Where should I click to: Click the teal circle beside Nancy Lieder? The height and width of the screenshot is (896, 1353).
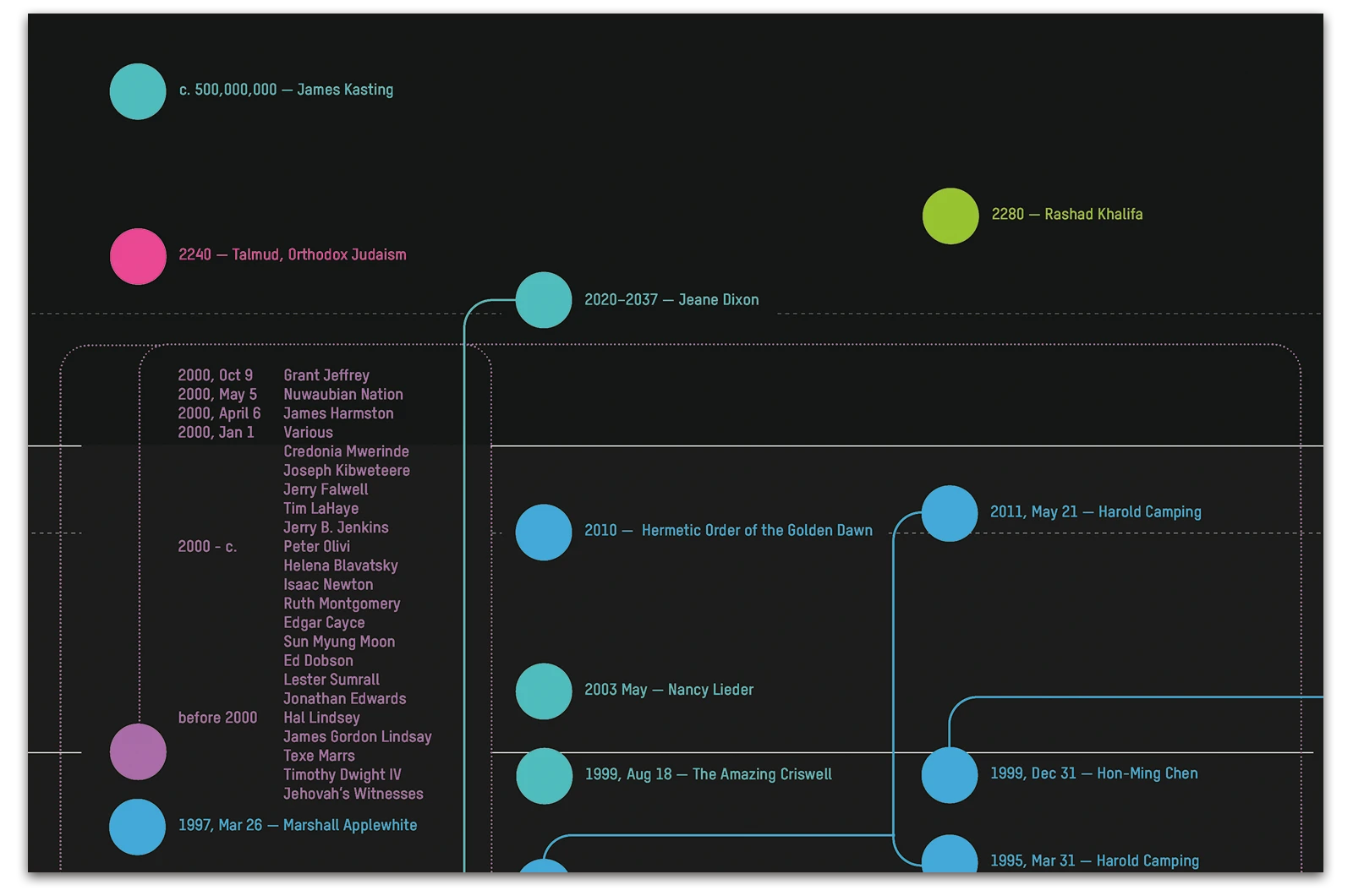coord(544,691)
